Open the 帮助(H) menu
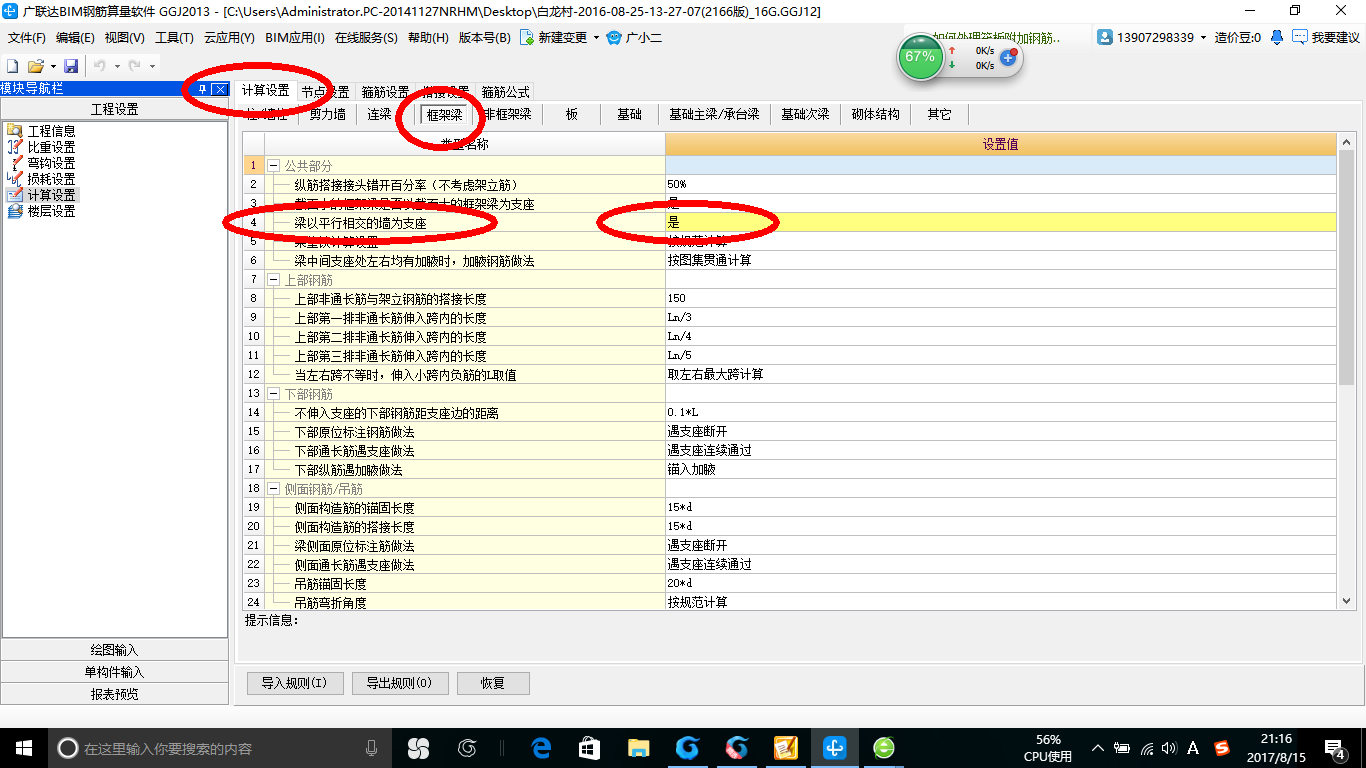The width and height of the screenshot is (1366, 768). point(428,38)
